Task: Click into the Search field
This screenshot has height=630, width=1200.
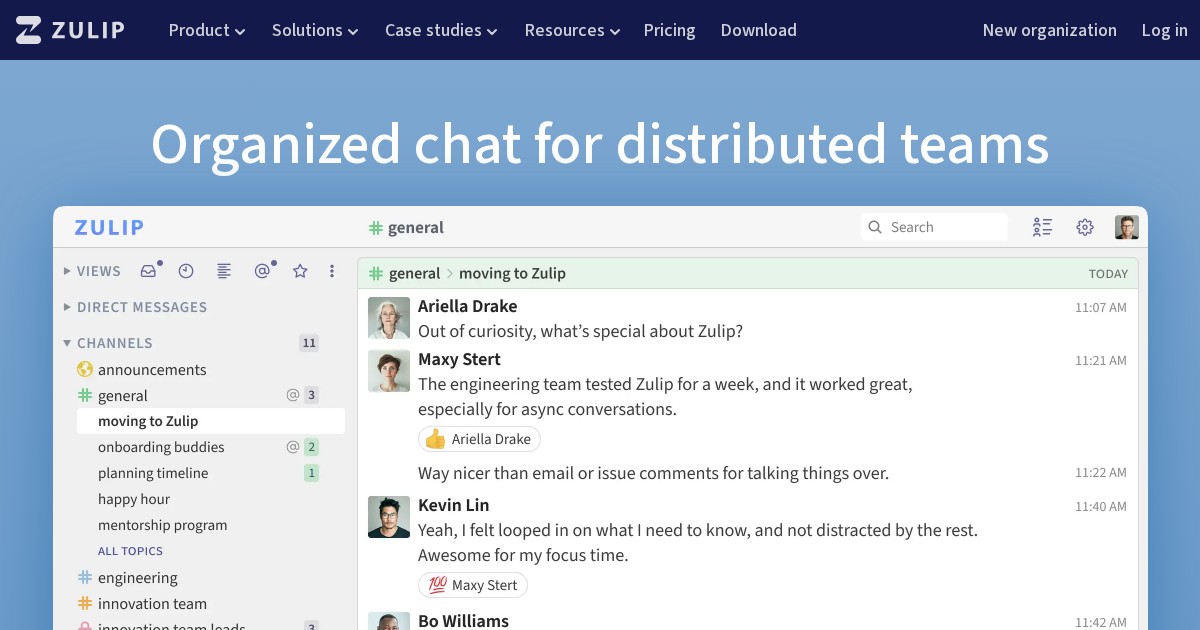Action: pyautogui.click(x=934, y=227)
